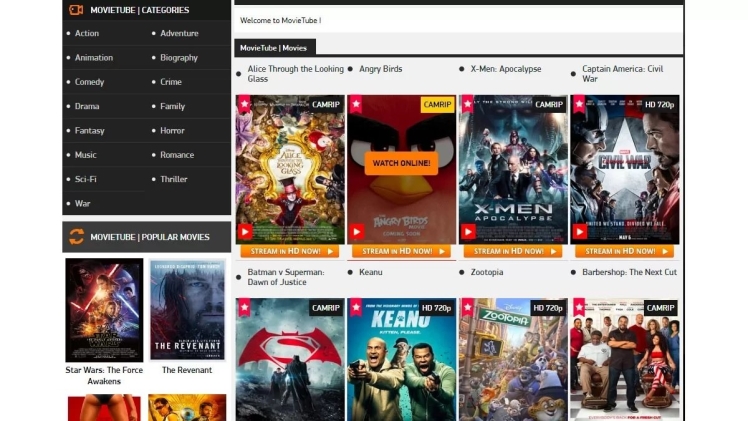The image size is (748, 421).
Task: Browse the Family category
Action: [x=172, y=106]
